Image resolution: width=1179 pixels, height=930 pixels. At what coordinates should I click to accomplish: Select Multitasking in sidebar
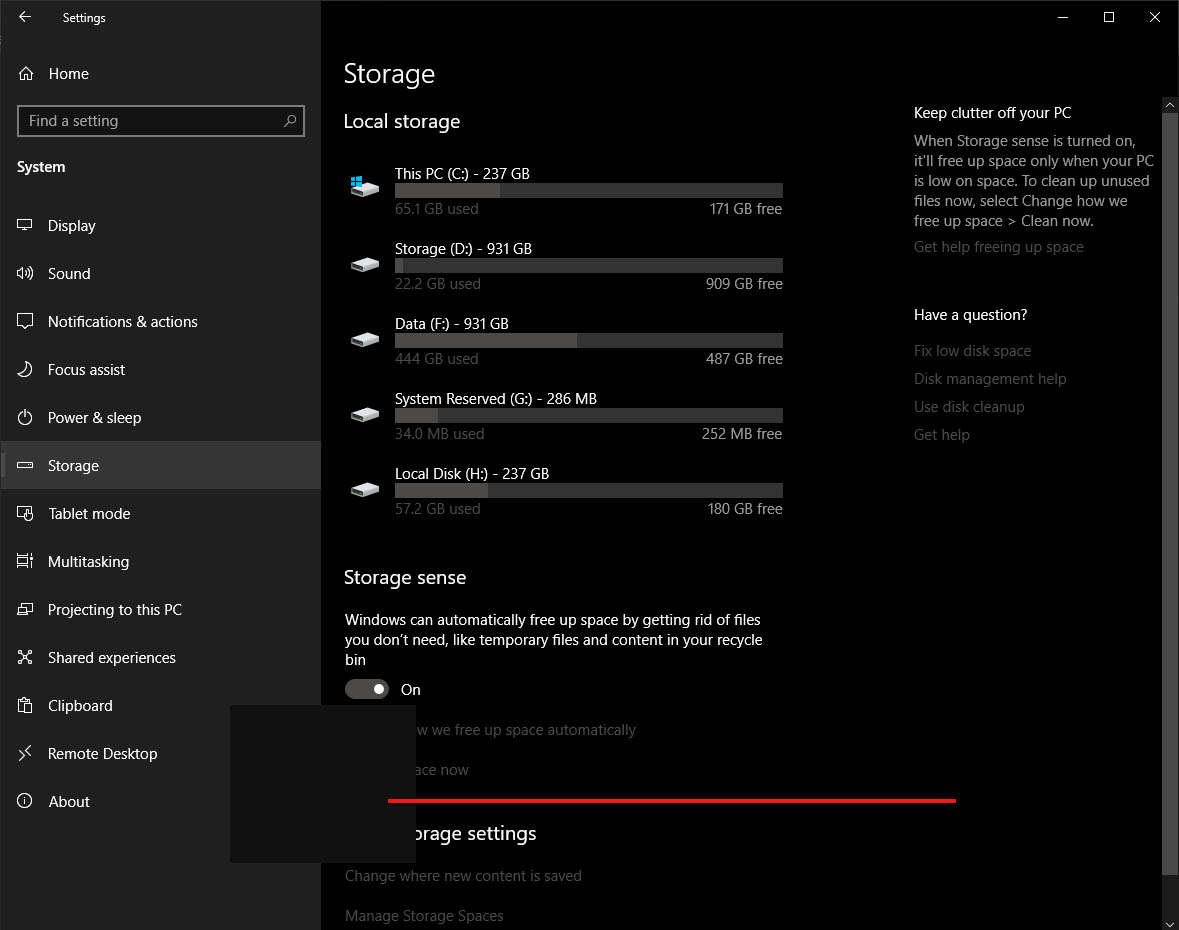160,562
